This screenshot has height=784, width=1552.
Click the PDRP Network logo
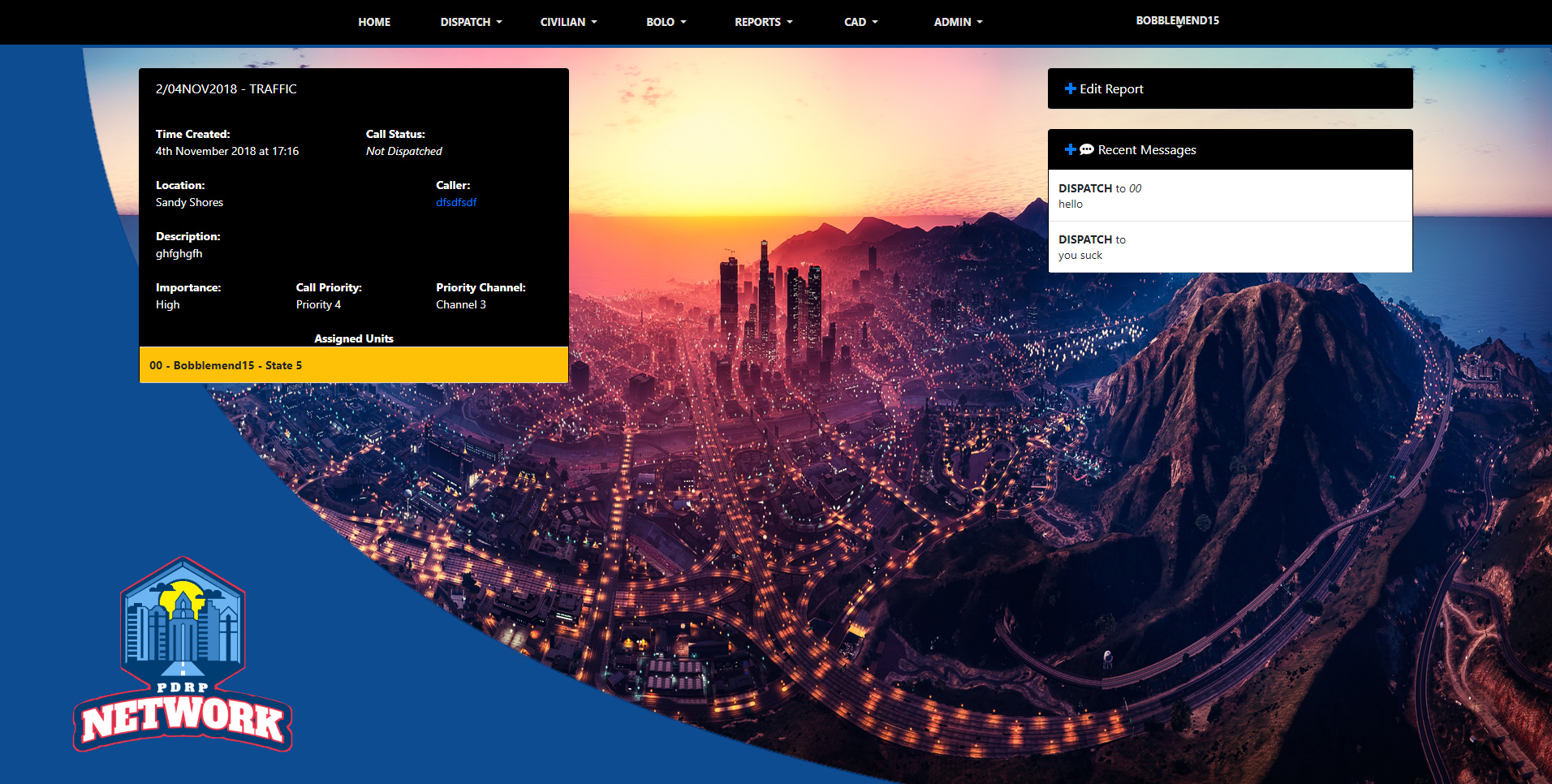183,654
